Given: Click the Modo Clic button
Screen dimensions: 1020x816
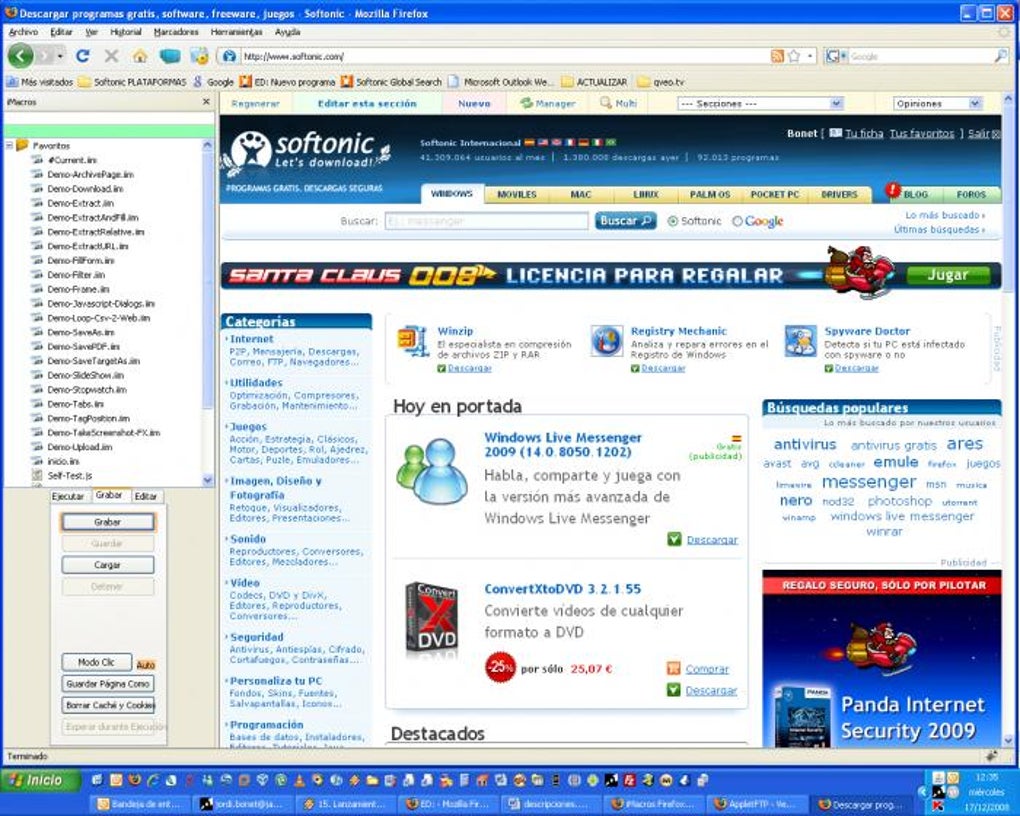Looking at the screenshot, I should tap(96, 662).
